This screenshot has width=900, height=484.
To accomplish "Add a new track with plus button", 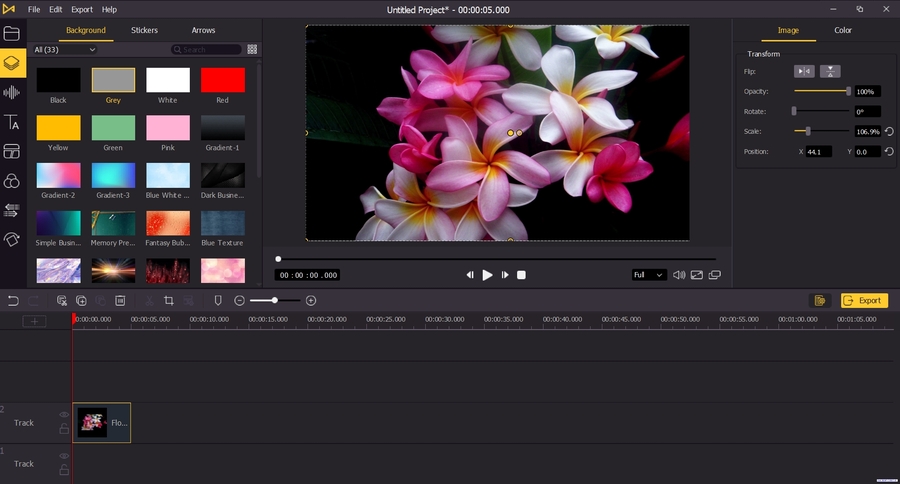I will 34,321.
